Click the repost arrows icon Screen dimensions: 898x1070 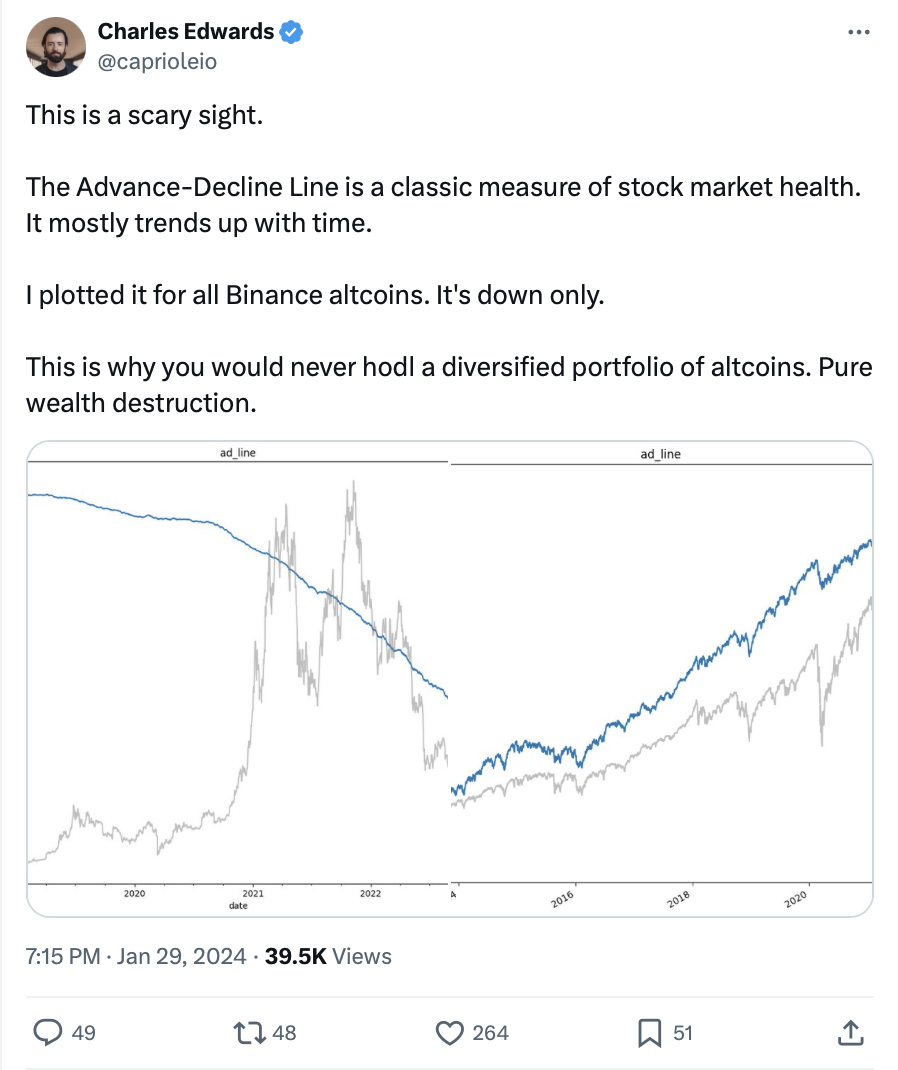point(249,1032)
